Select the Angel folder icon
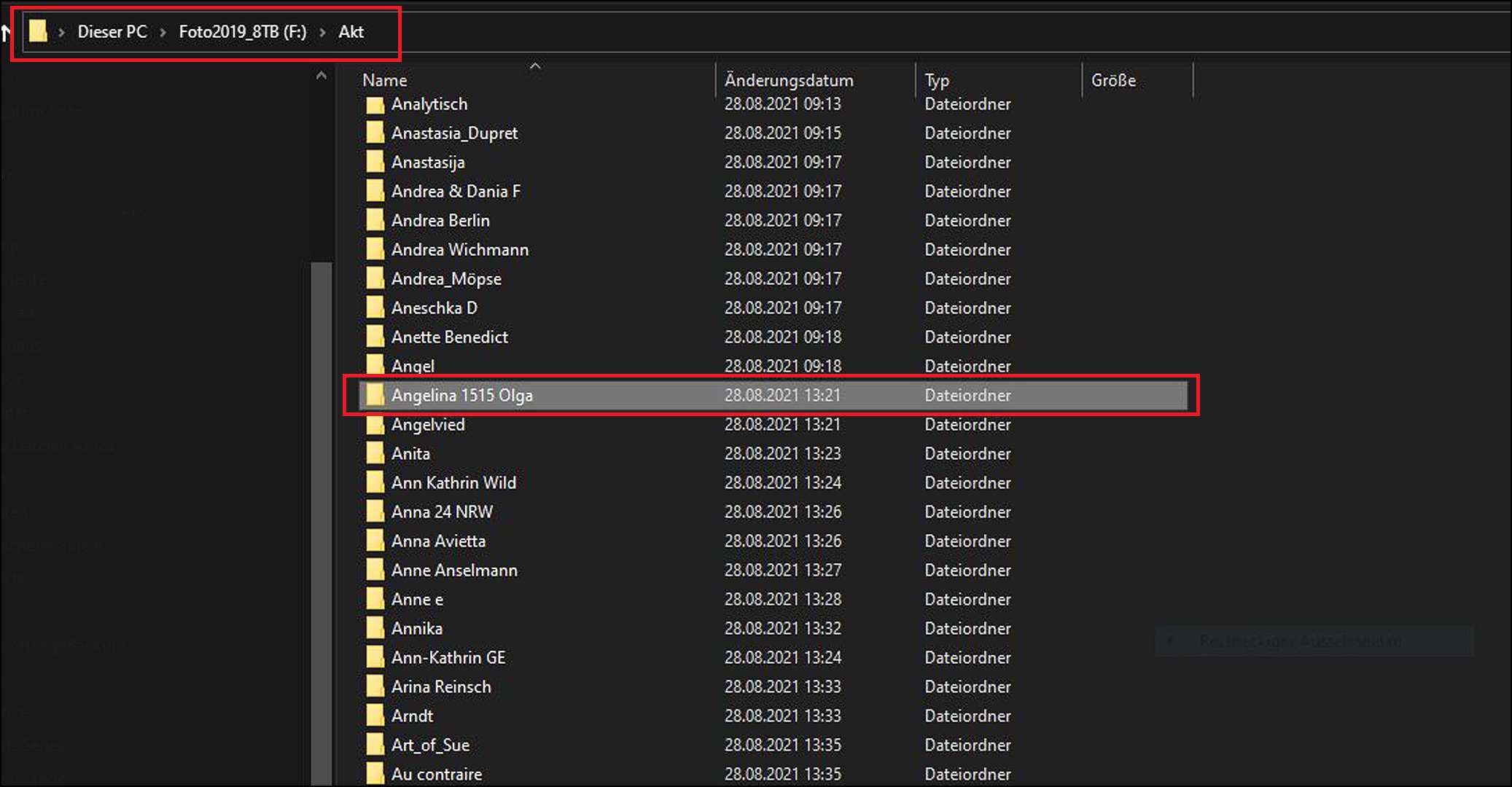1512x787 pixels. [x=375, y=365]
